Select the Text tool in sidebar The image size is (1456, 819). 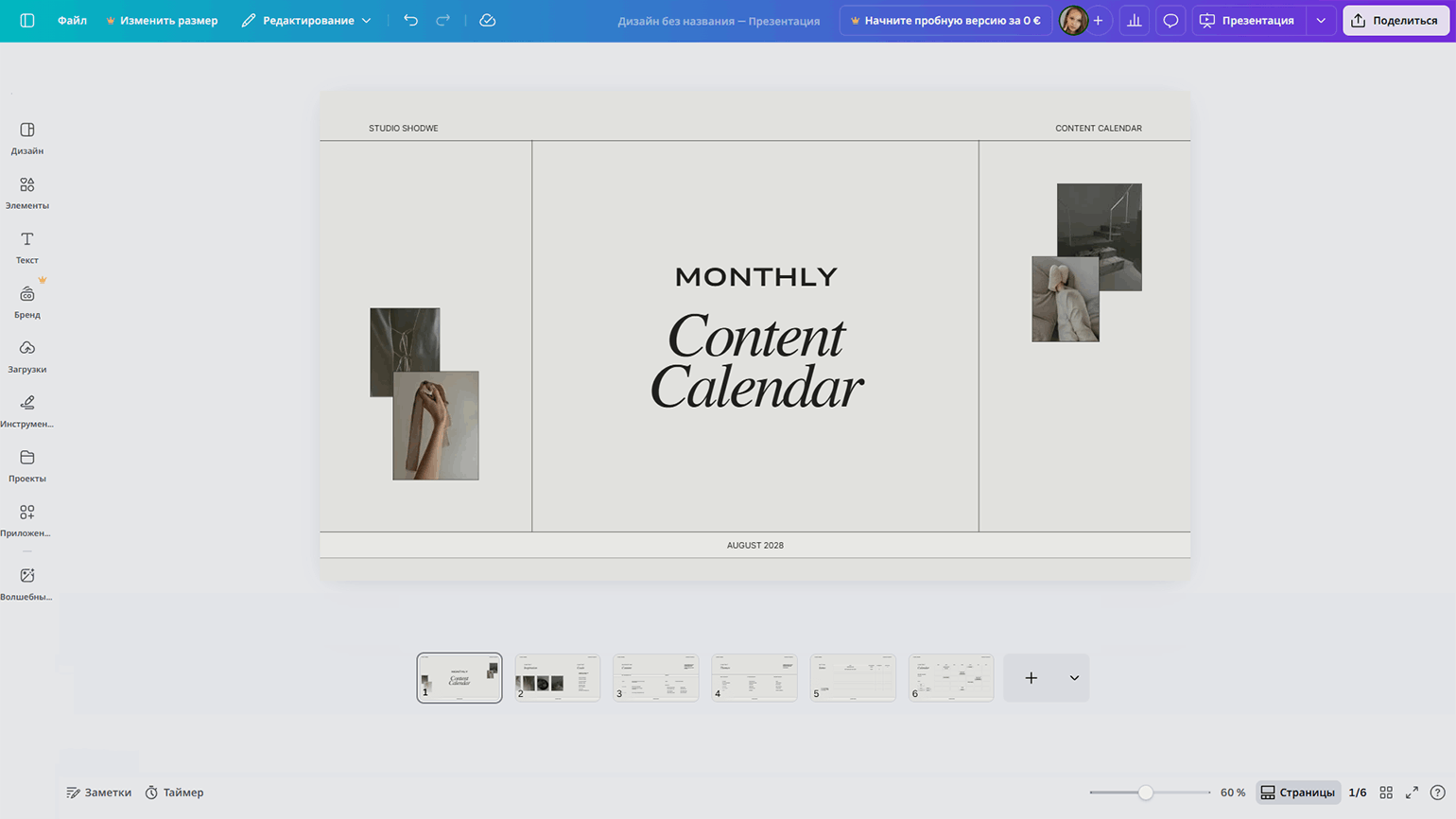pyautogui.click(x=27, y=240)
